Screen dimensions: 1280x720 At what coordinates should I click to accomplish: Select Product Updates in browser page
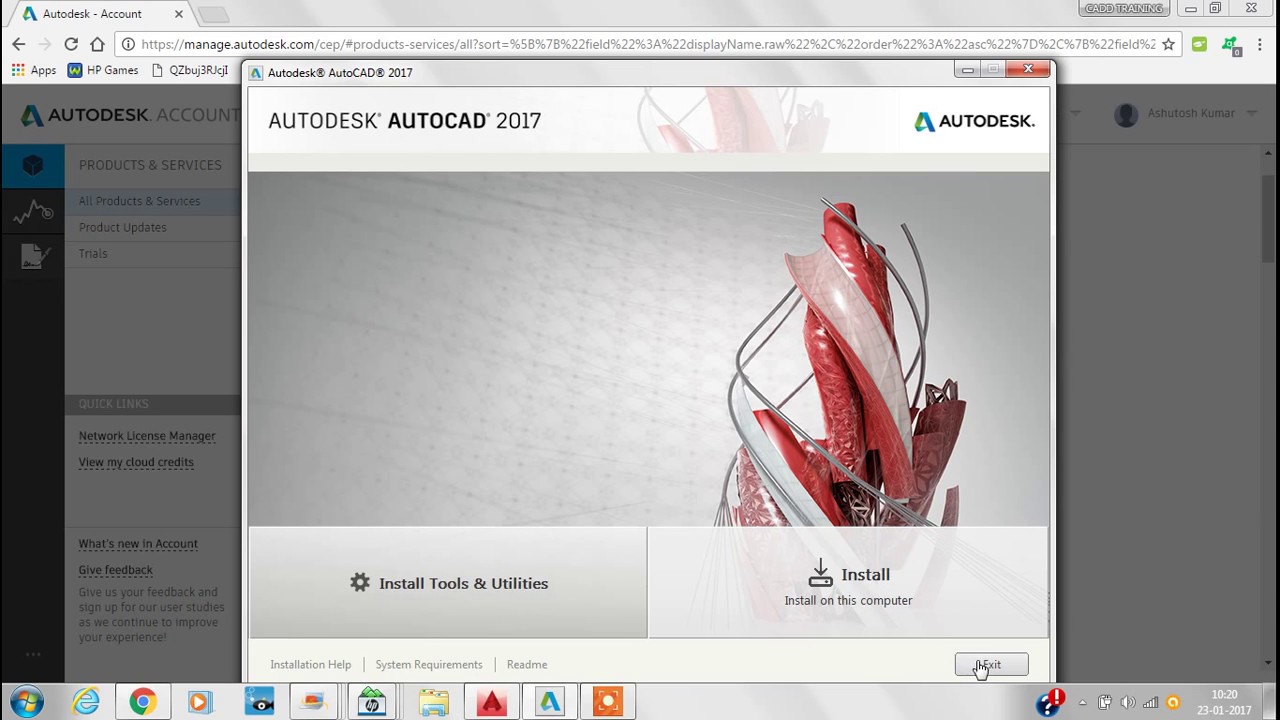(123, 227)
